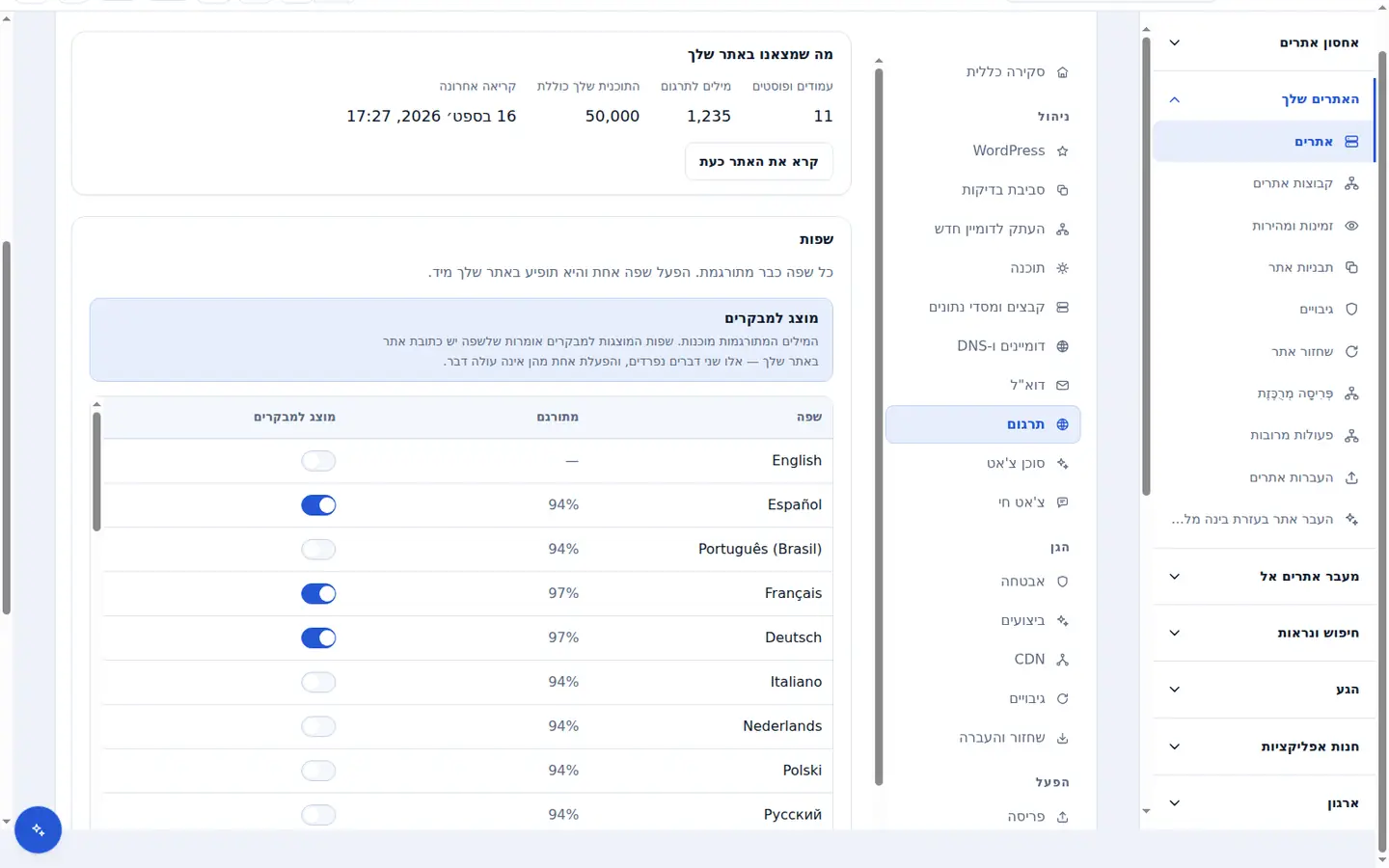Disable the Español visitor toggle
This screenshot has height=868, width=1389.
point(318,505)
